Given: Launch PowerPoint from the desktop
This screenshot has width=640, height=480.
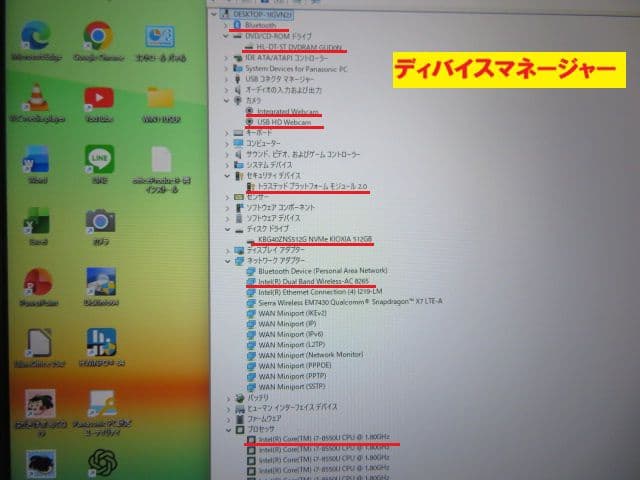Looking at the screenshot, I should (x=38, y=282).
